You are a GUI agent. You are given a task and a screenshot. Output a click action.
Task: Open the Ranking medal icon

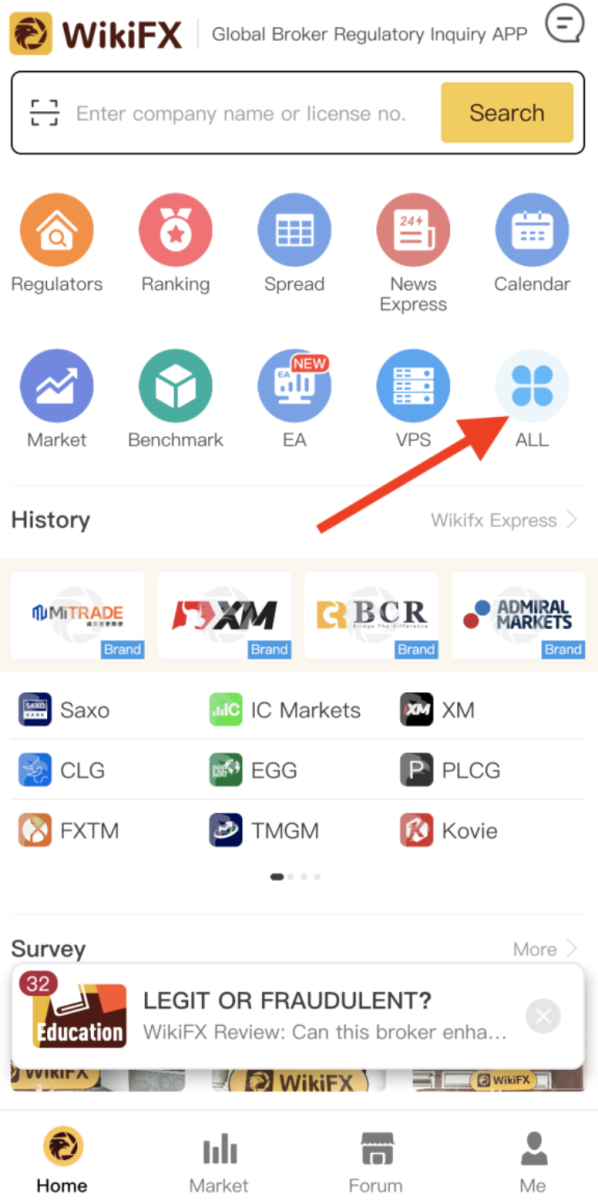pos(175,231)
